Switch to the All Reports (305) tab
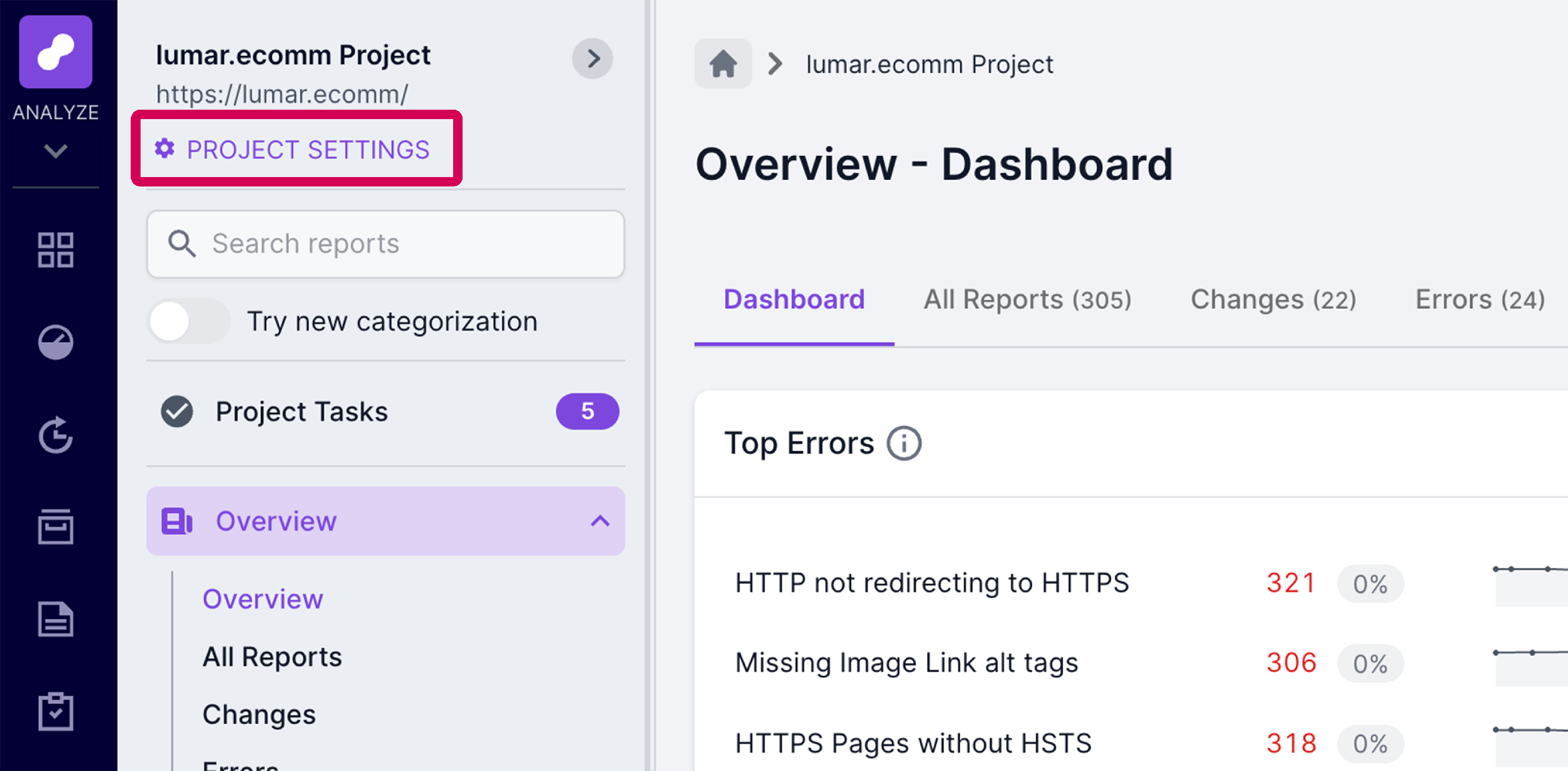 pos(1027,299)
